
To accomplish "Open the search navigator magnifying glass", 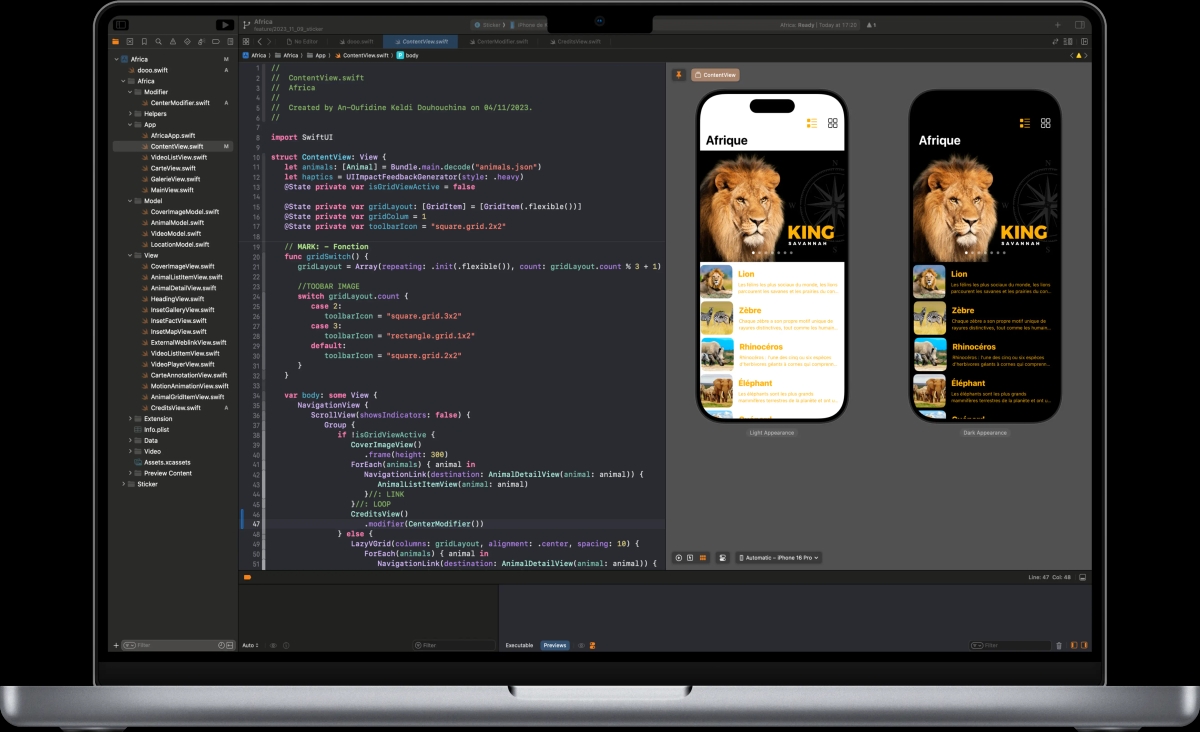I will pos(160,41).
